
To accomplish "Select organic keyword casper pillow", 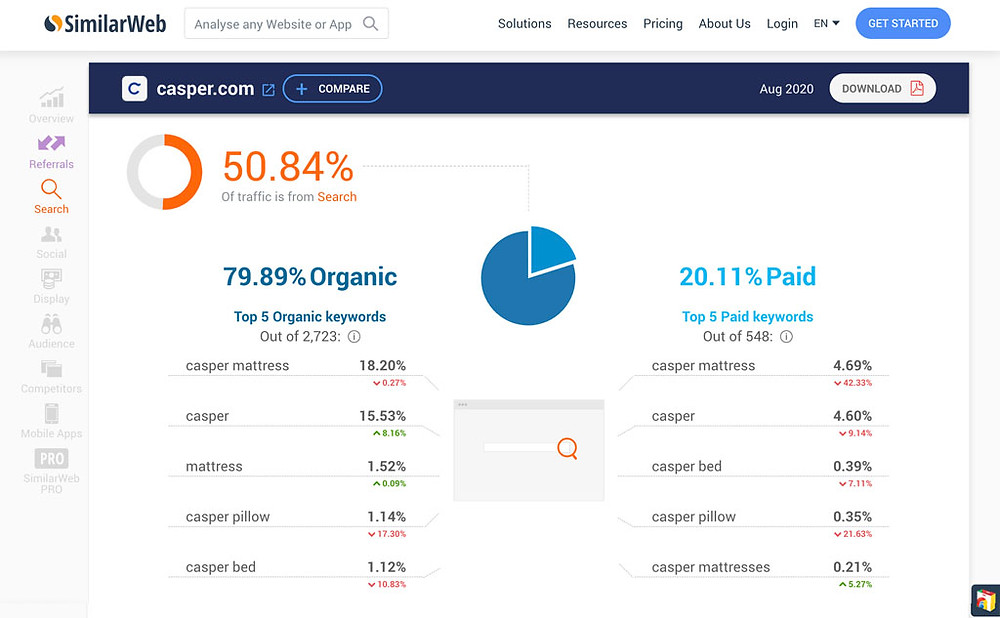I will [228, 517].
